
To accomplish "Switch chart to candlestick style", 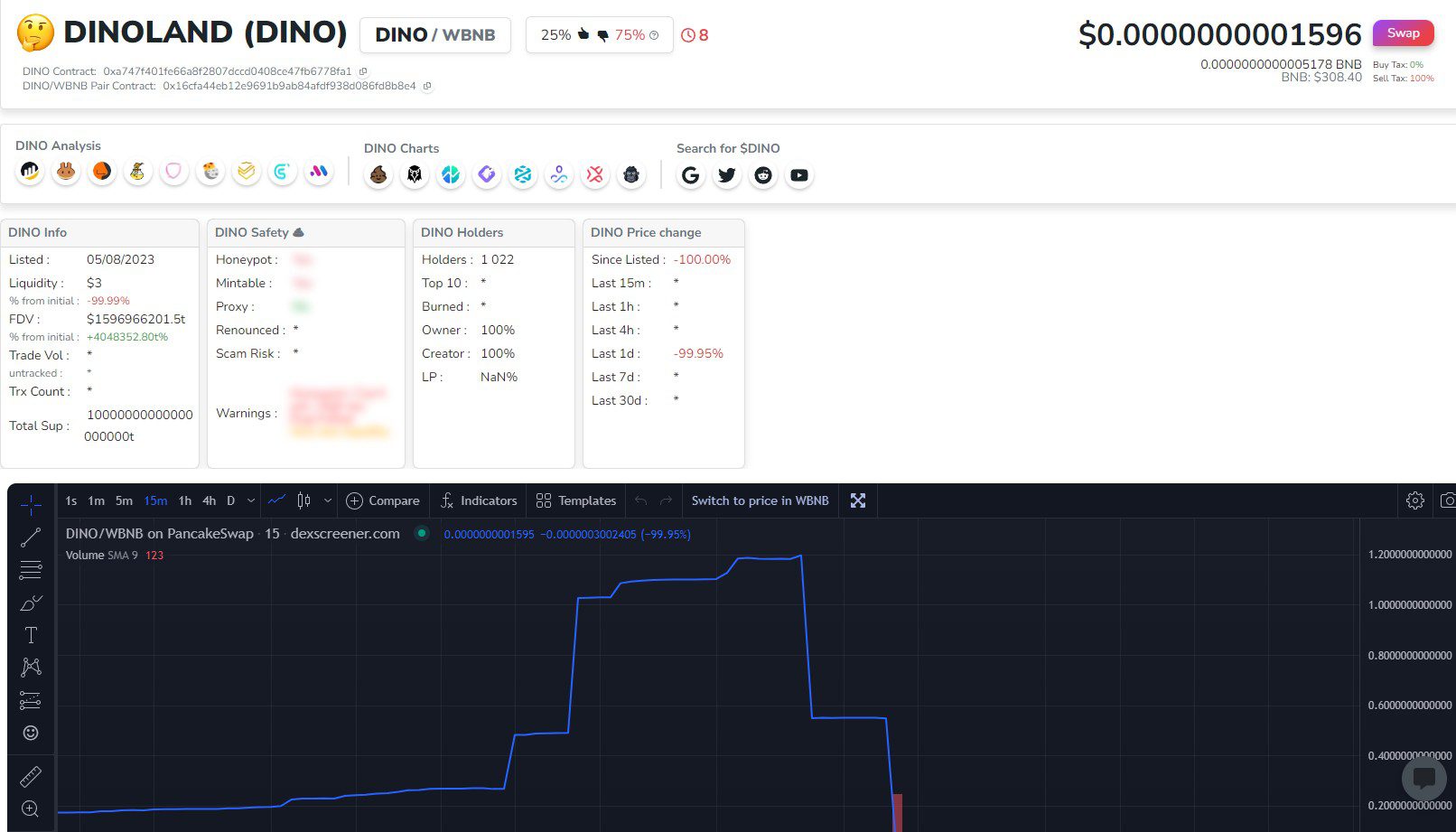I will coord(304,500).
